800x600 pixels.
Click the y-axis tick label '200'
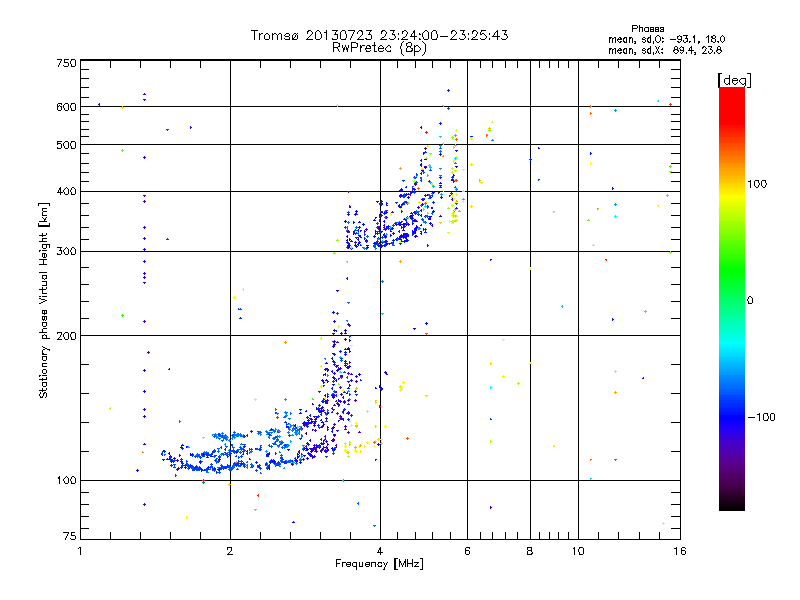66,336
